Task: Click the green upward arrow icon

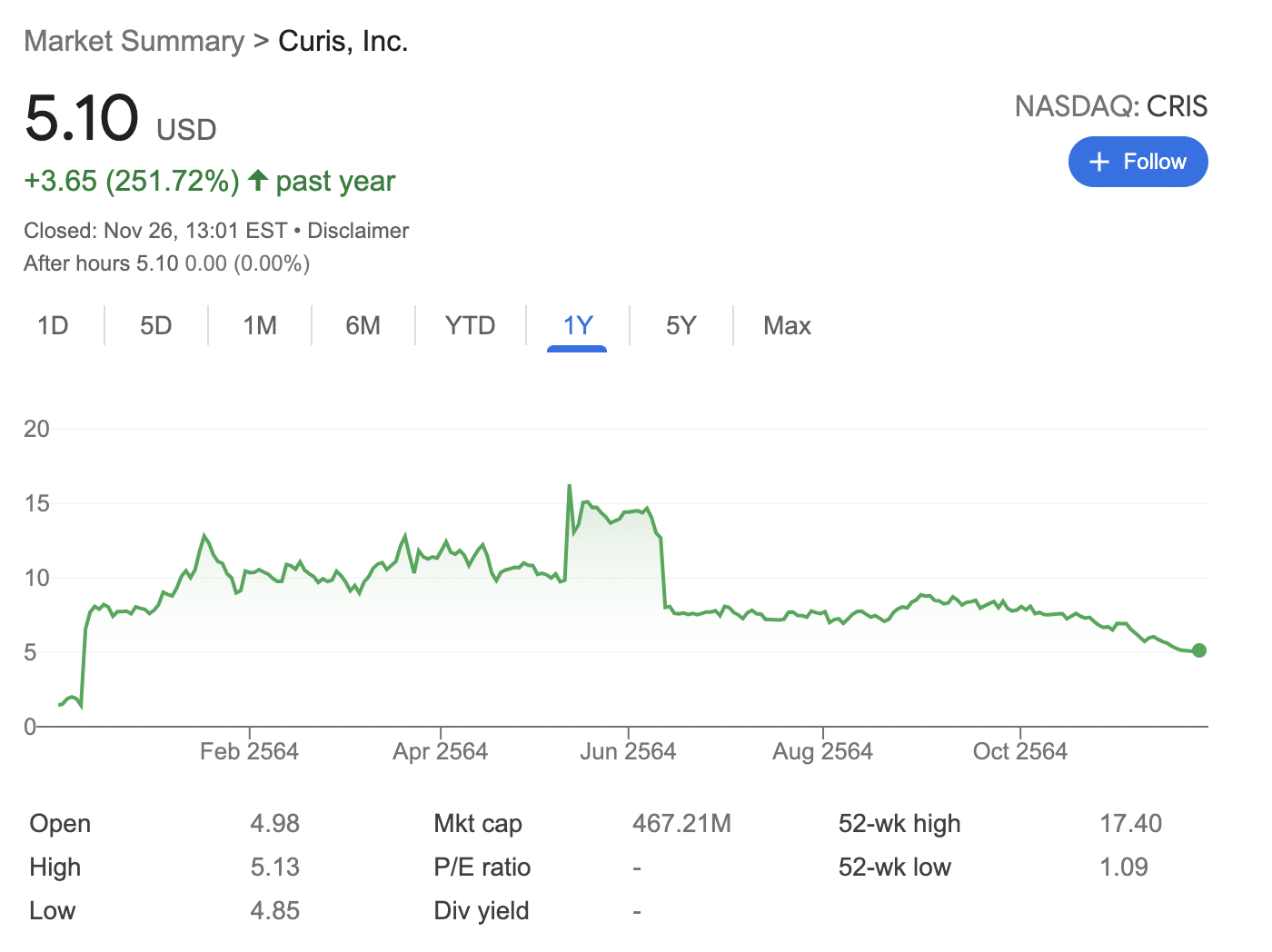Action: coord(257,180)
